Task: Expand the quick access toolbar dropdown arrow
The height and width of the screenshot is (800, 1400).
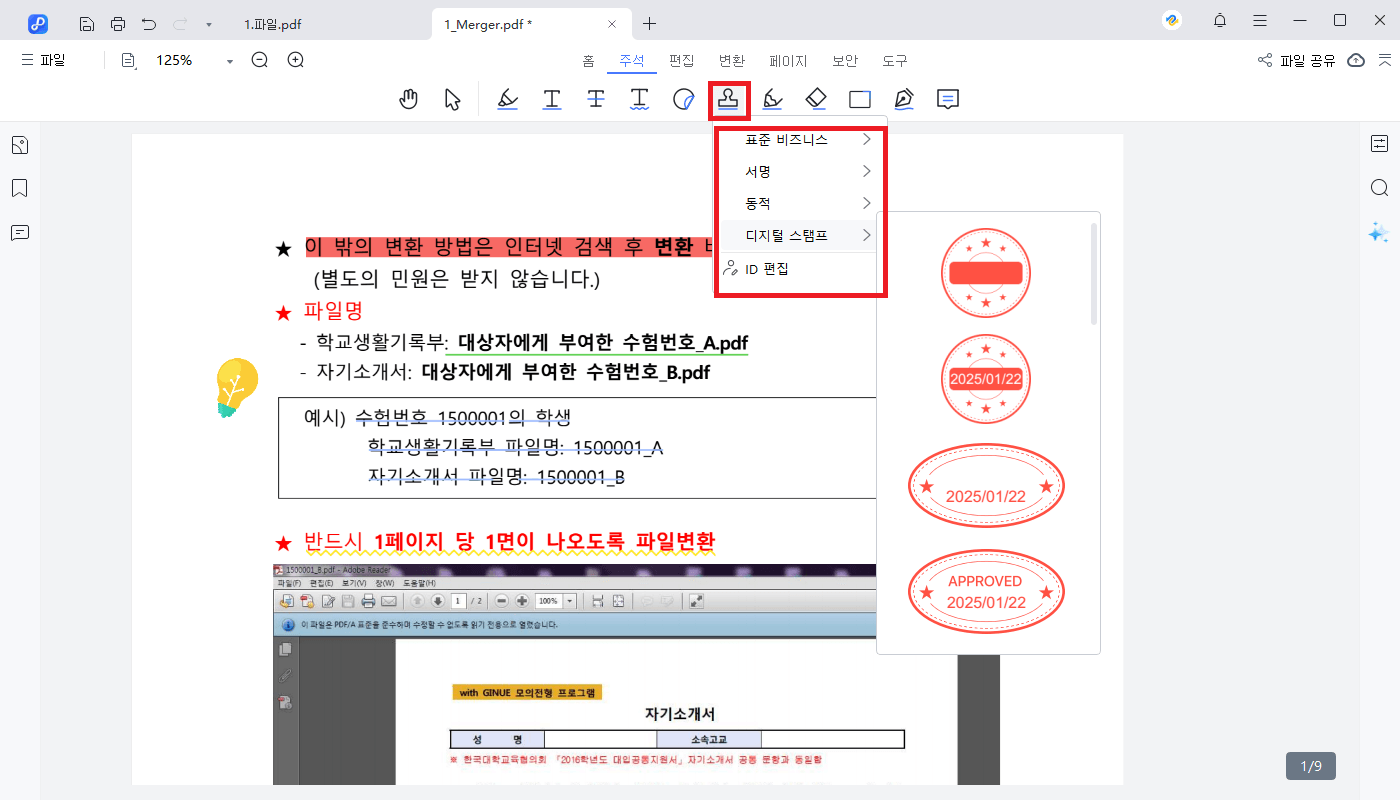Action: [x=208, y=23]
